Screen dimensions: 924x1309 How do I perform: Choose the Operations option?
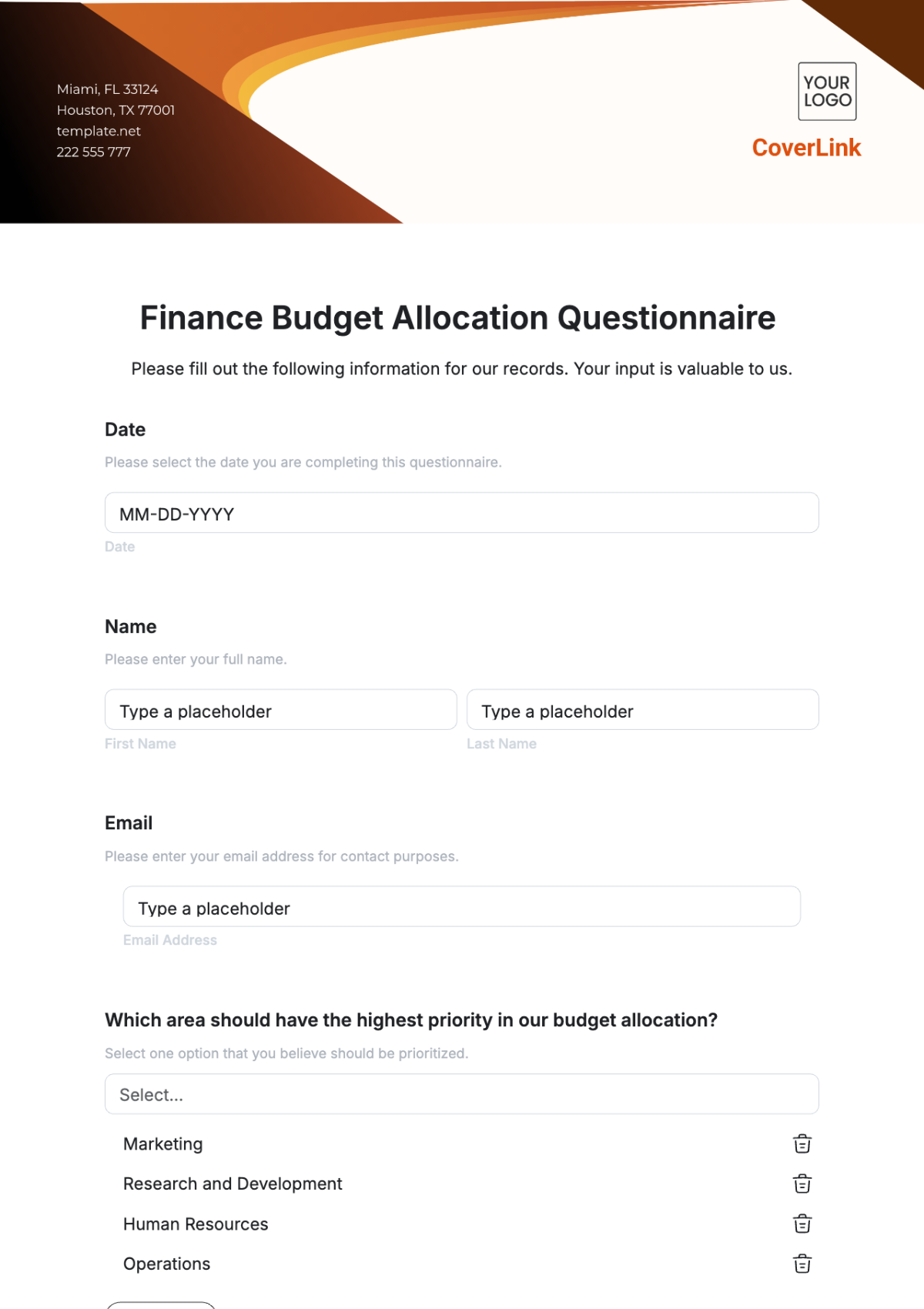166,1264
